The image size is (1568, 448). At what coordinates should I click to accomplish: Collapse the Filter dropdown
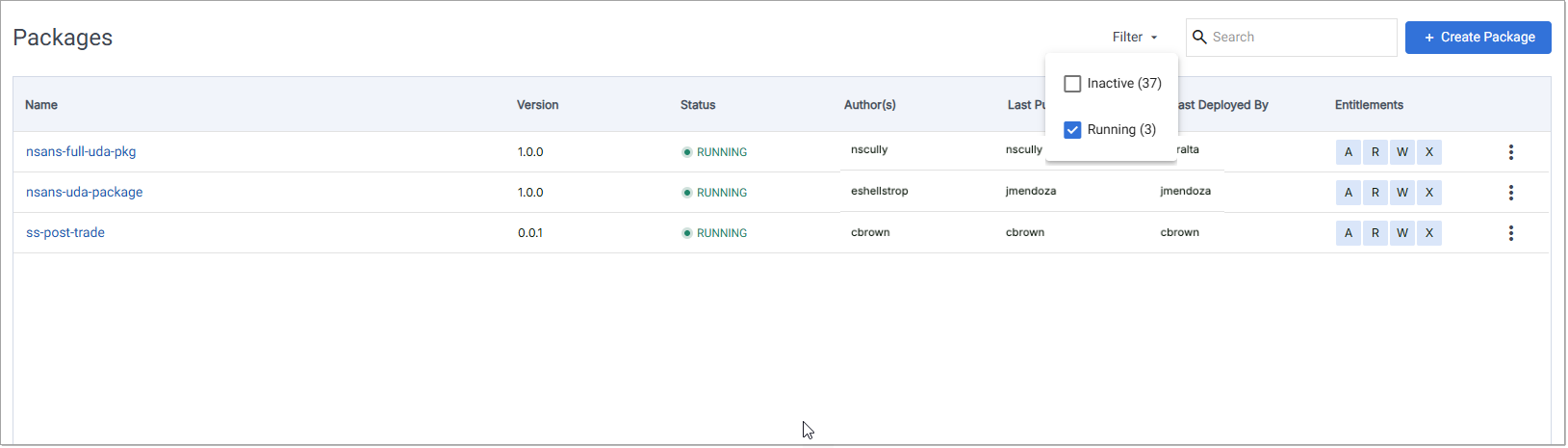click(x=1134, y=38)
